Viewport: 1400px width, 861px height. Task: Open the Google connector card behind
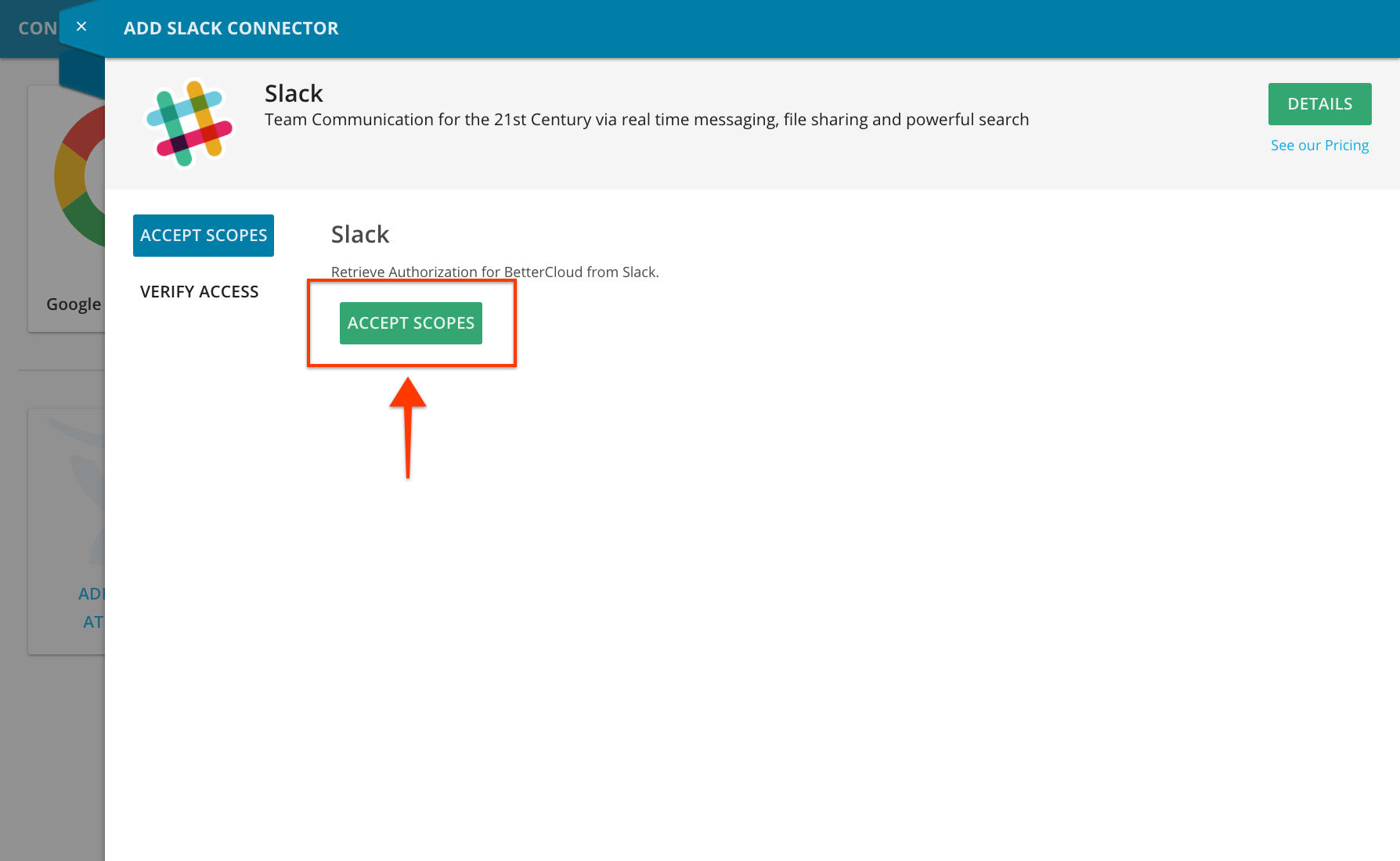(x=67, y=209)
